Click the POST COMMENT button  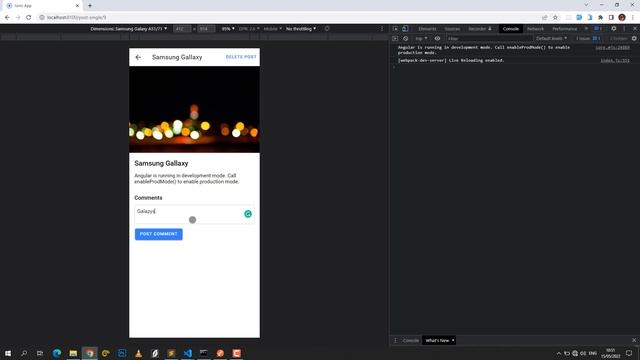click(159, 234)
